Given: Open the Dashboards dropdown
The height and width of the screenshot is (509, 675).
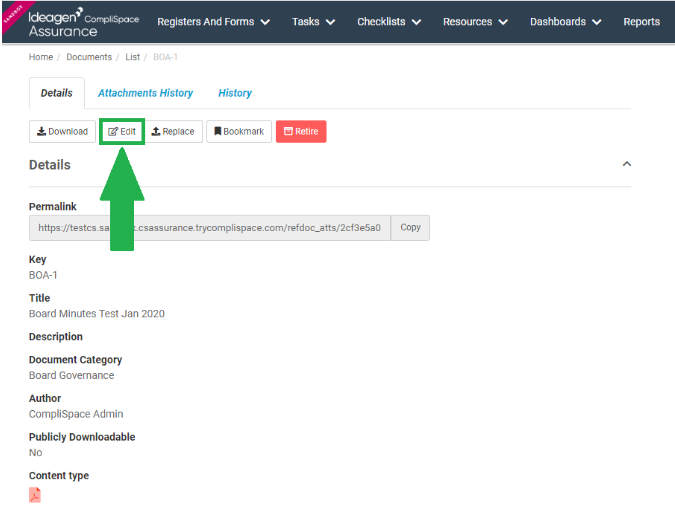Looking at the screenshot, I should 565,22.
